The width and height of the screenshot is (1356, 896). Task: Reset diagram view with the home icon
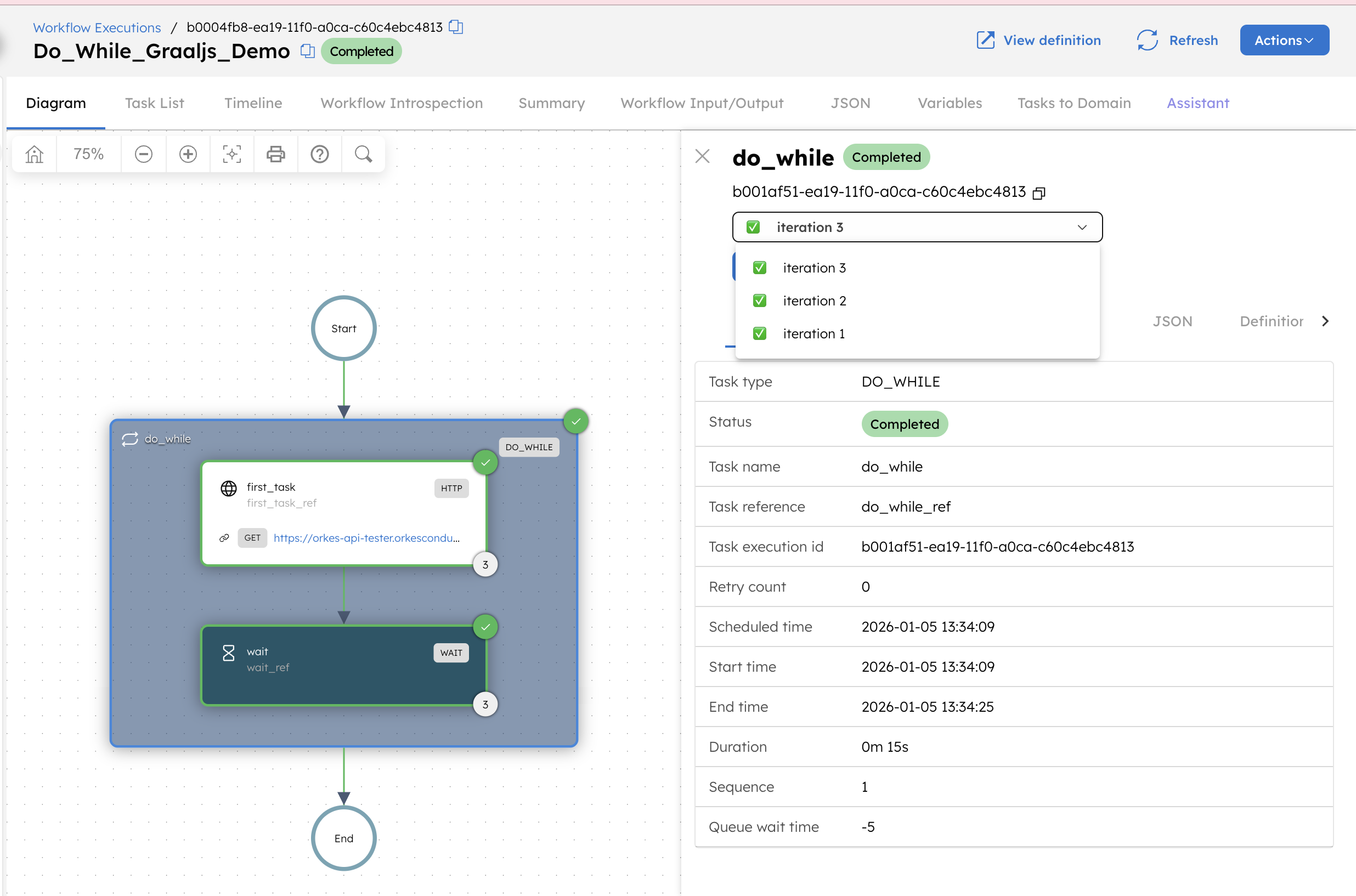point(33,154)
